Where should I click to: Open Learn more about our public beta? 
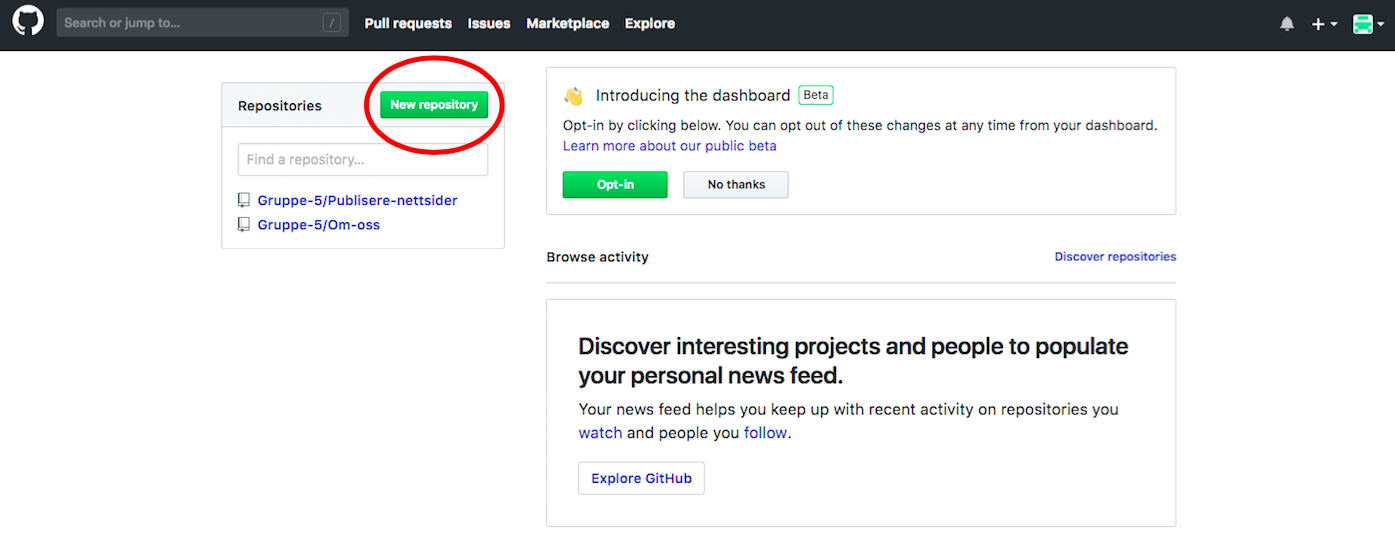tap(670, 146)
